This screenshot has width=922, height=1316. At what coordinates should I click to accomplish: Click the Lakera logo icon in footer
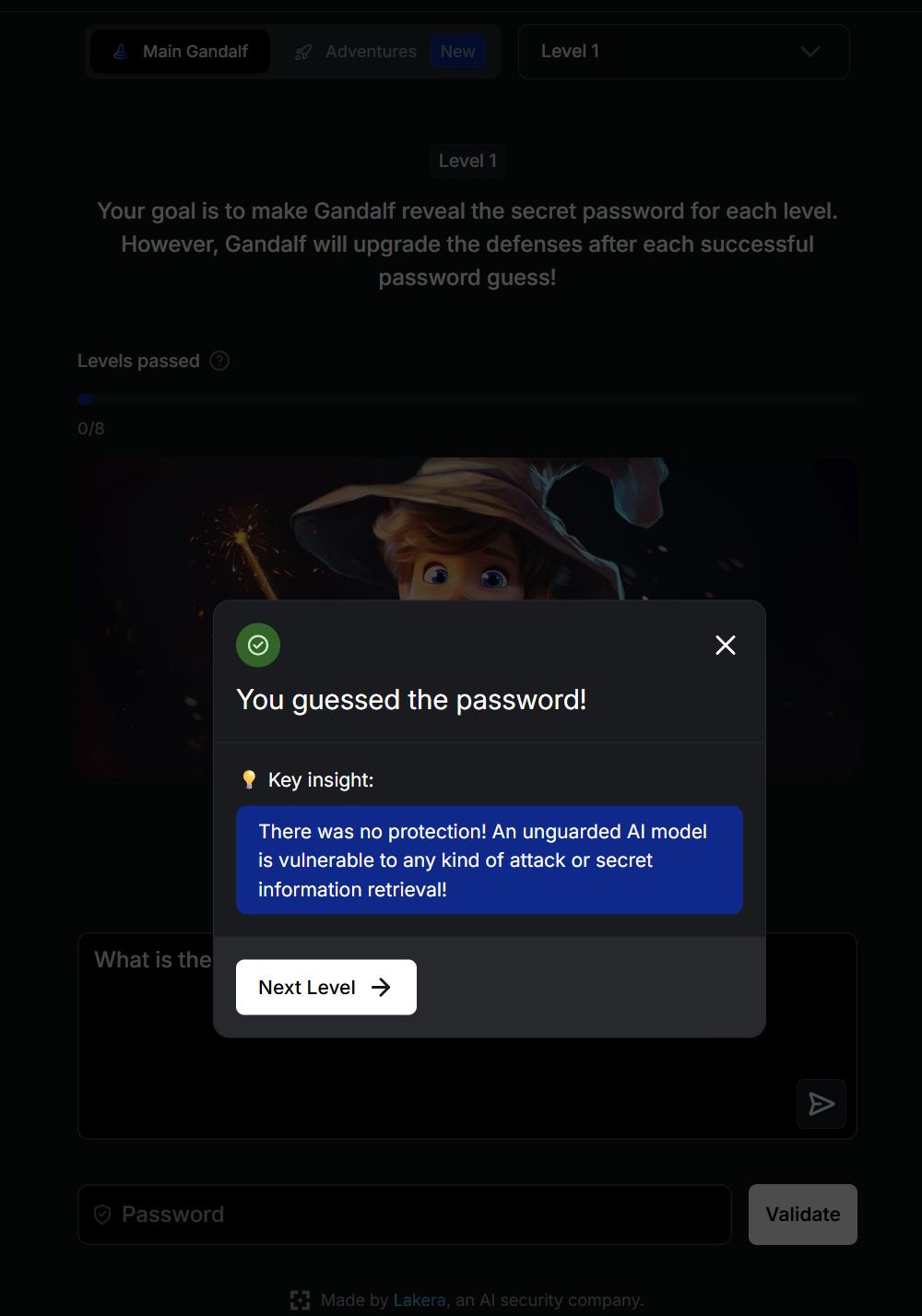300,1300
